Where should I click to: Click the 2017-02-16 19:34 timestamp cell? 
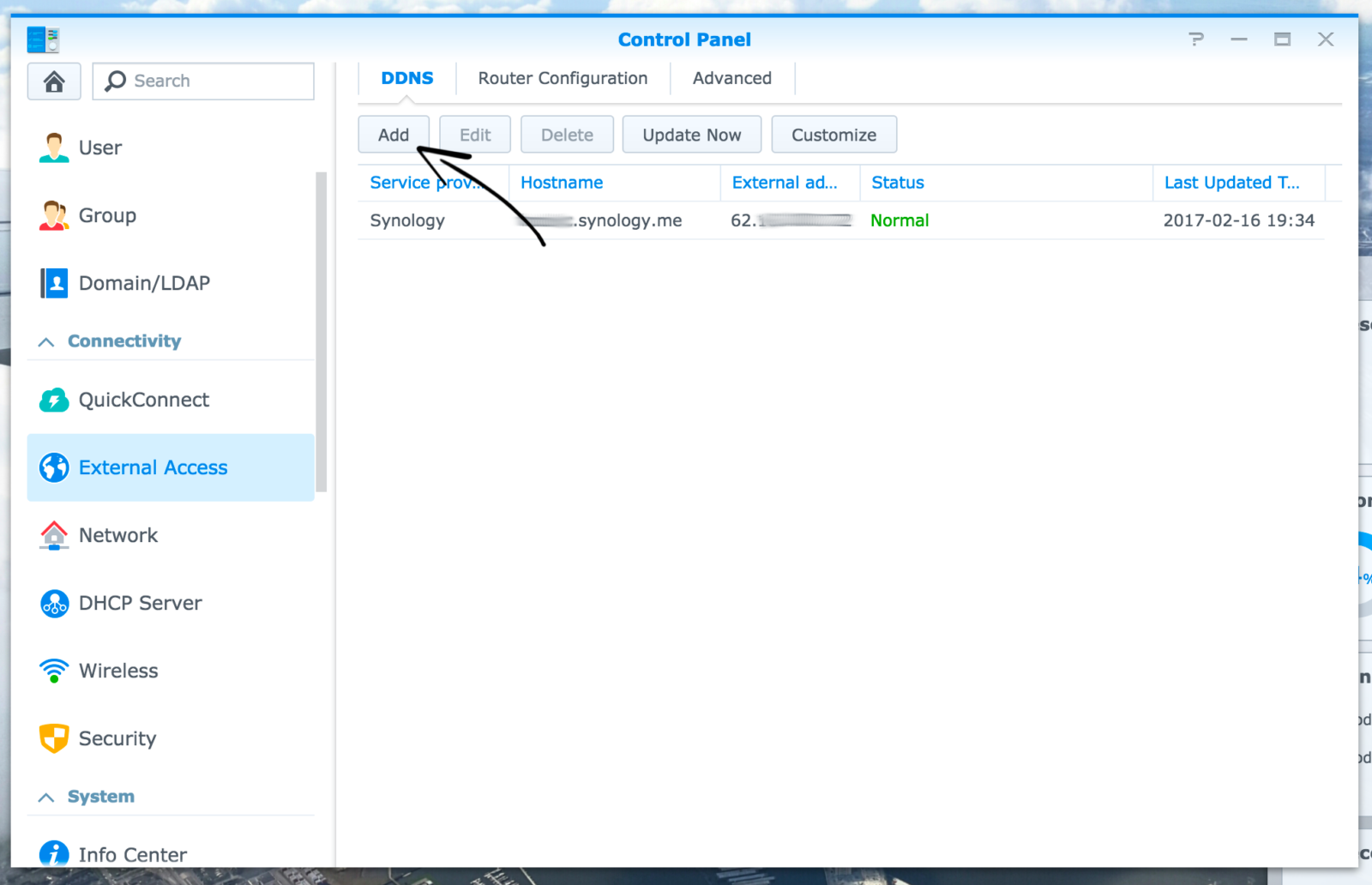(1239, 220)
